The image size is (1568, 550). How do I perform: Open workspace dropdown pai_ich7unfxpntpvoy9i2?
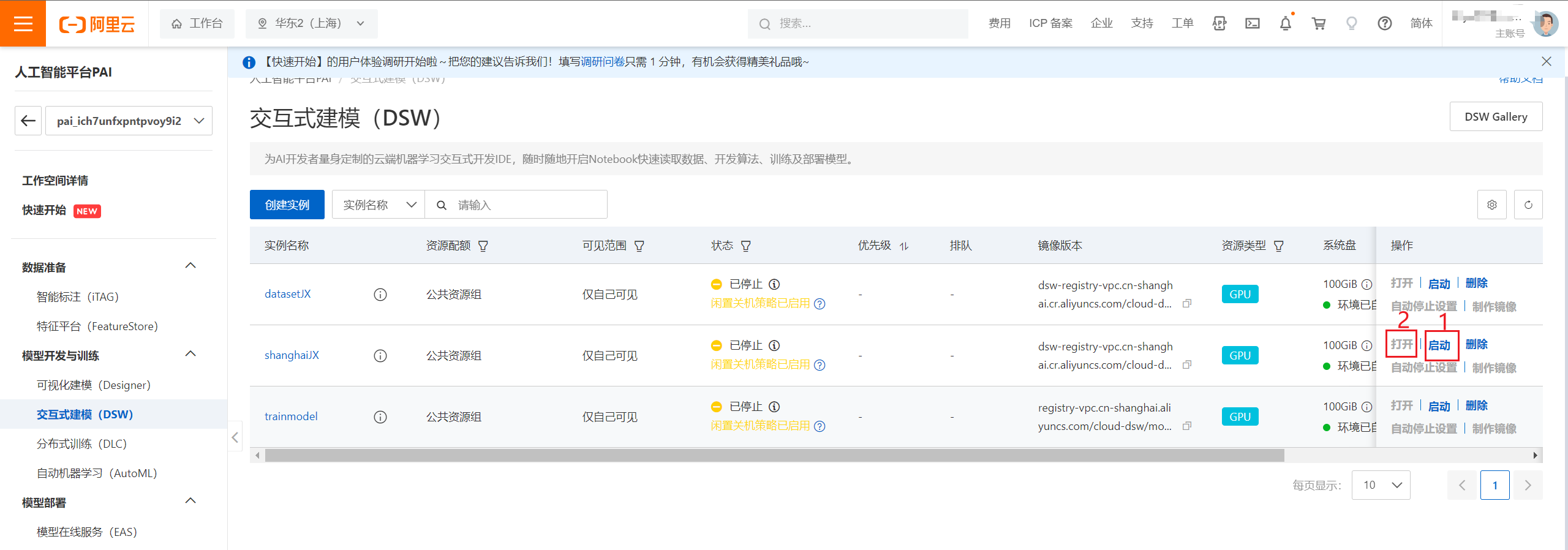click(x=129, y=121)
